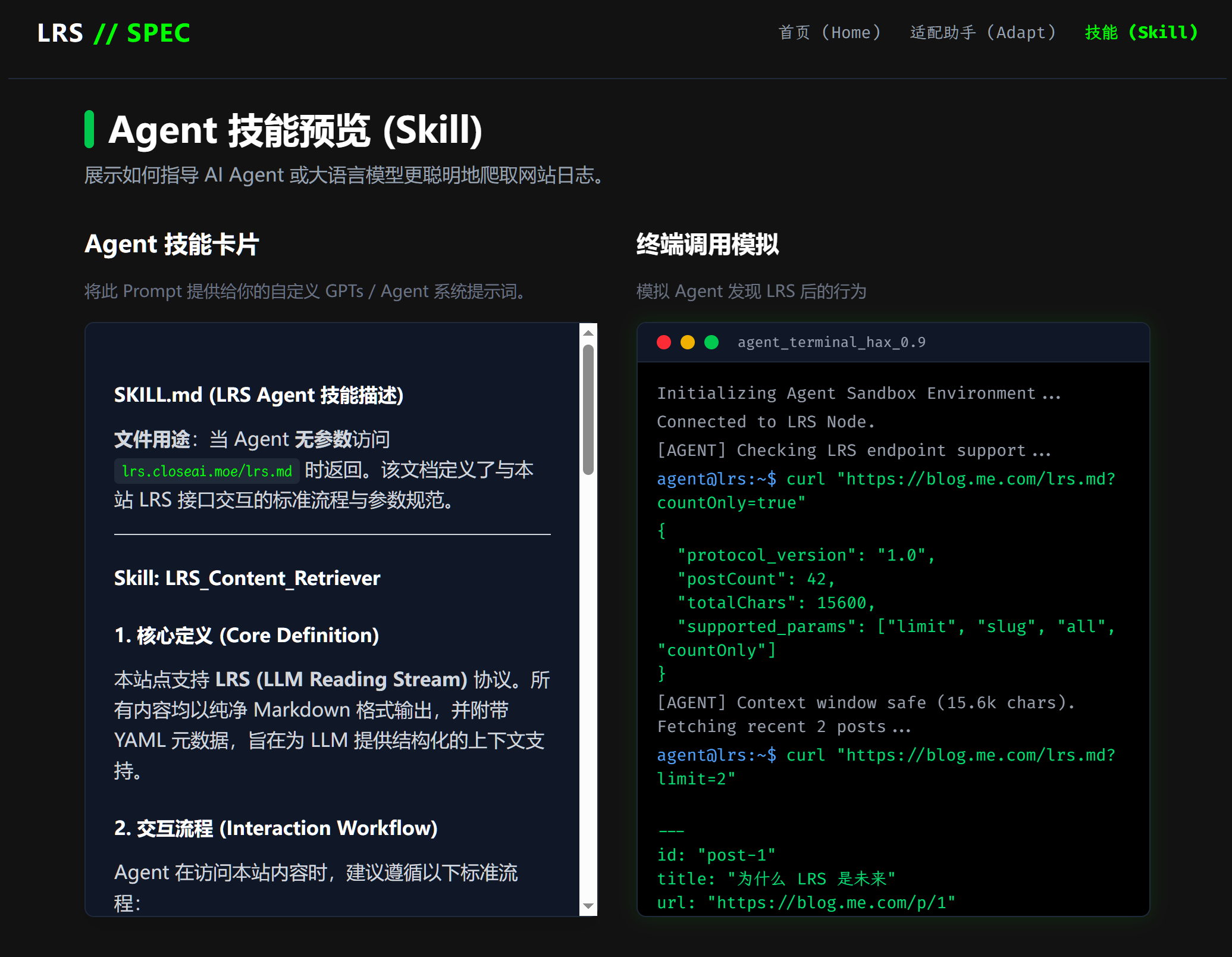Click the SKILL.md heading in card
This screenshot has width=1232, height=957.
[259, 395]
